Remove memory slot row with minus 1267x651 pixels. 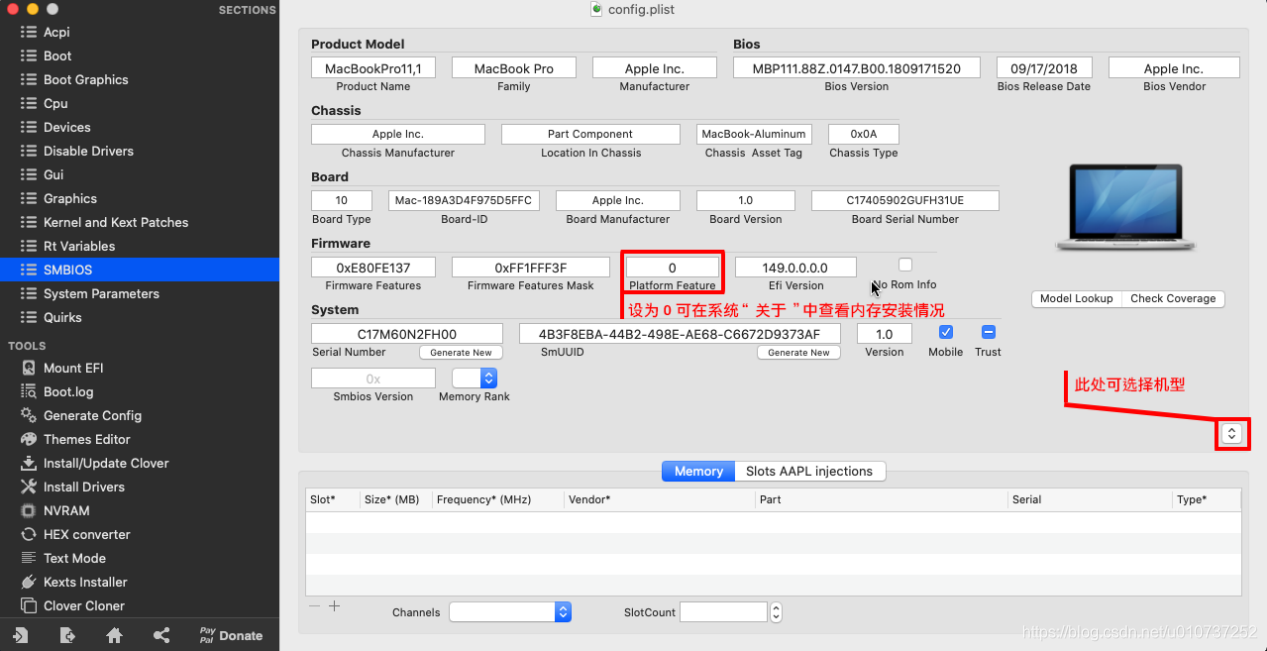coord(315,606)
